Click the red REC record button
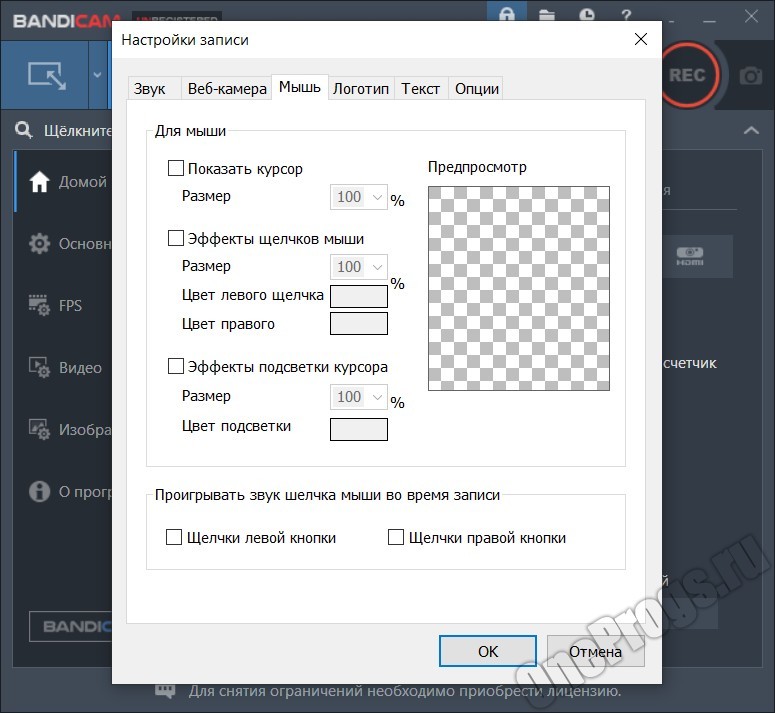 [687, 75]
